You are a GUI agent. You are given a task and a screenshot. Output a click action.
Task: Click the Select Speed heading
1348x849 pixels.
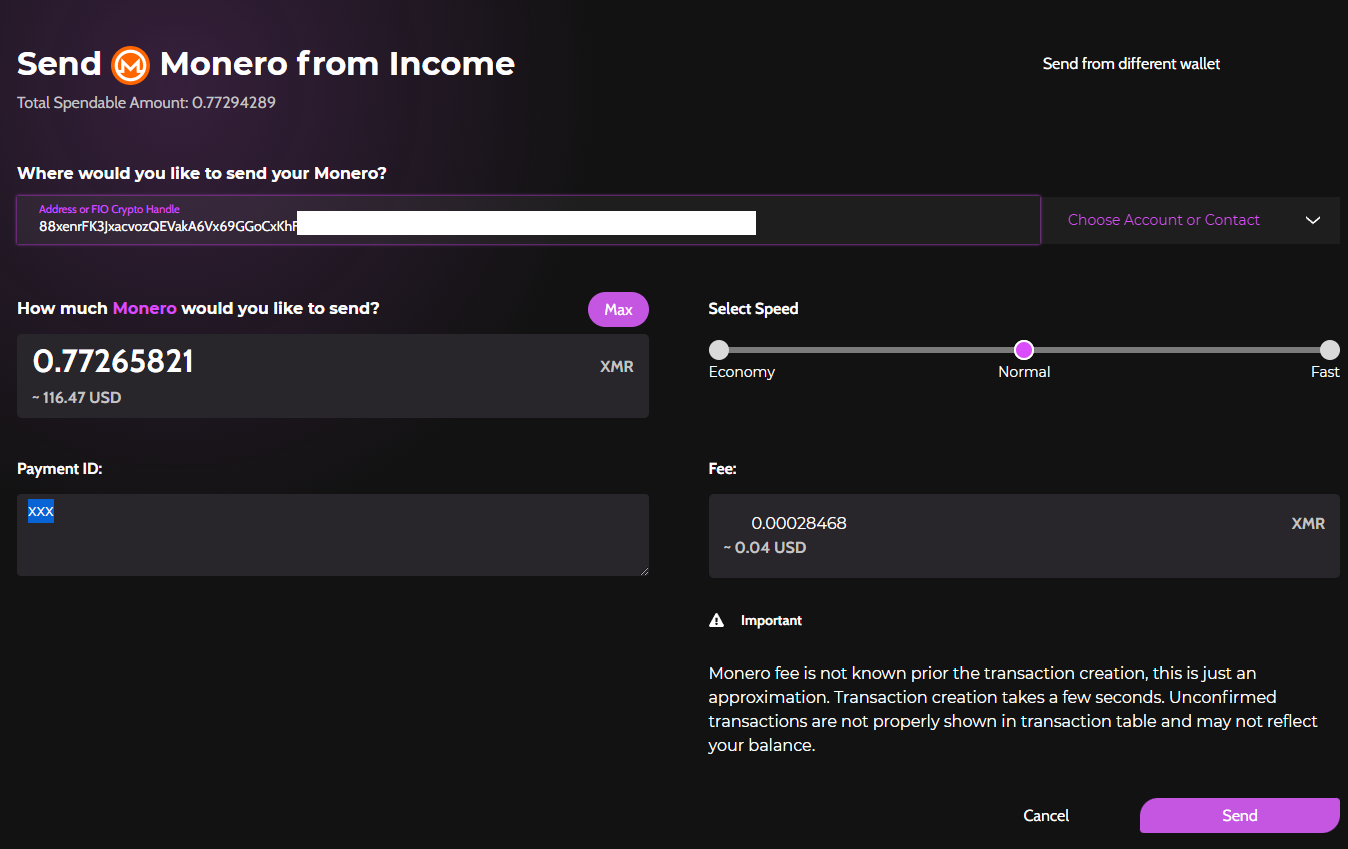tap(753, 309)
